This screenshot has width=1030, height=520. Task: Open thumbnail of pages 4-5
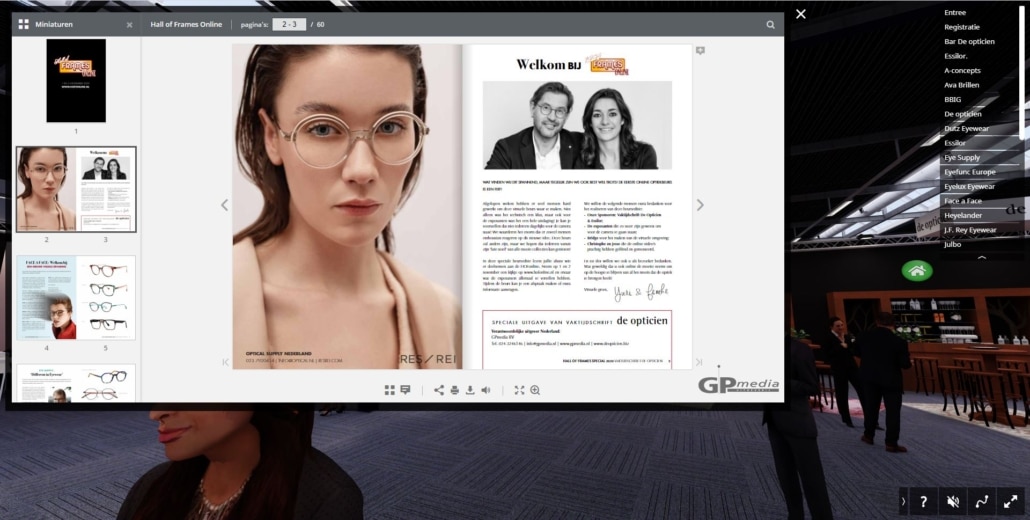pyautogui.click(x=76, y=298)
